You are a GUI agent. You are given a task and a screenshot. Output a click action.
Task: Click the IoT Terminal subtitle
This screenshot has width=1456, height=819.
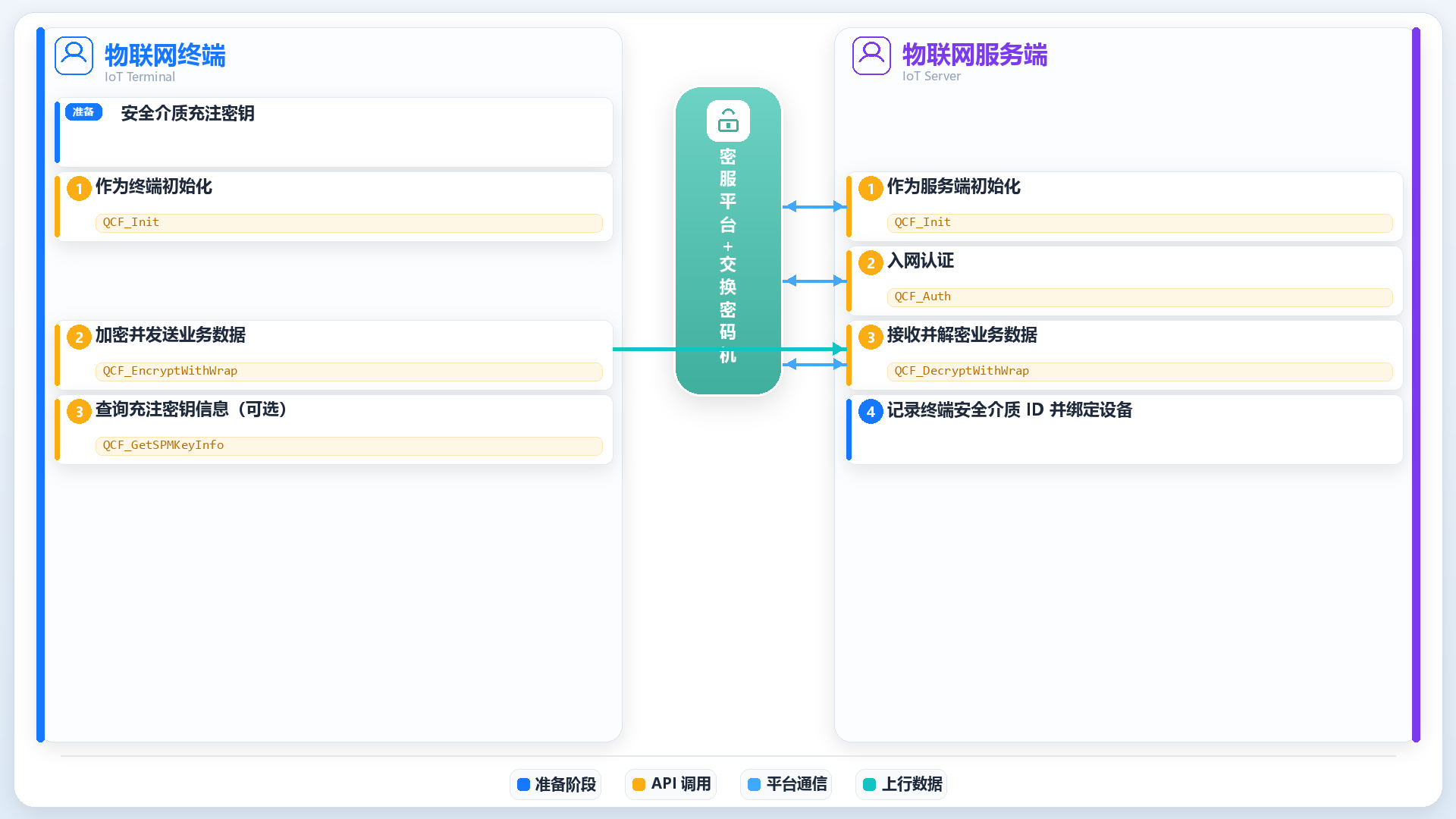click(140, 77)
